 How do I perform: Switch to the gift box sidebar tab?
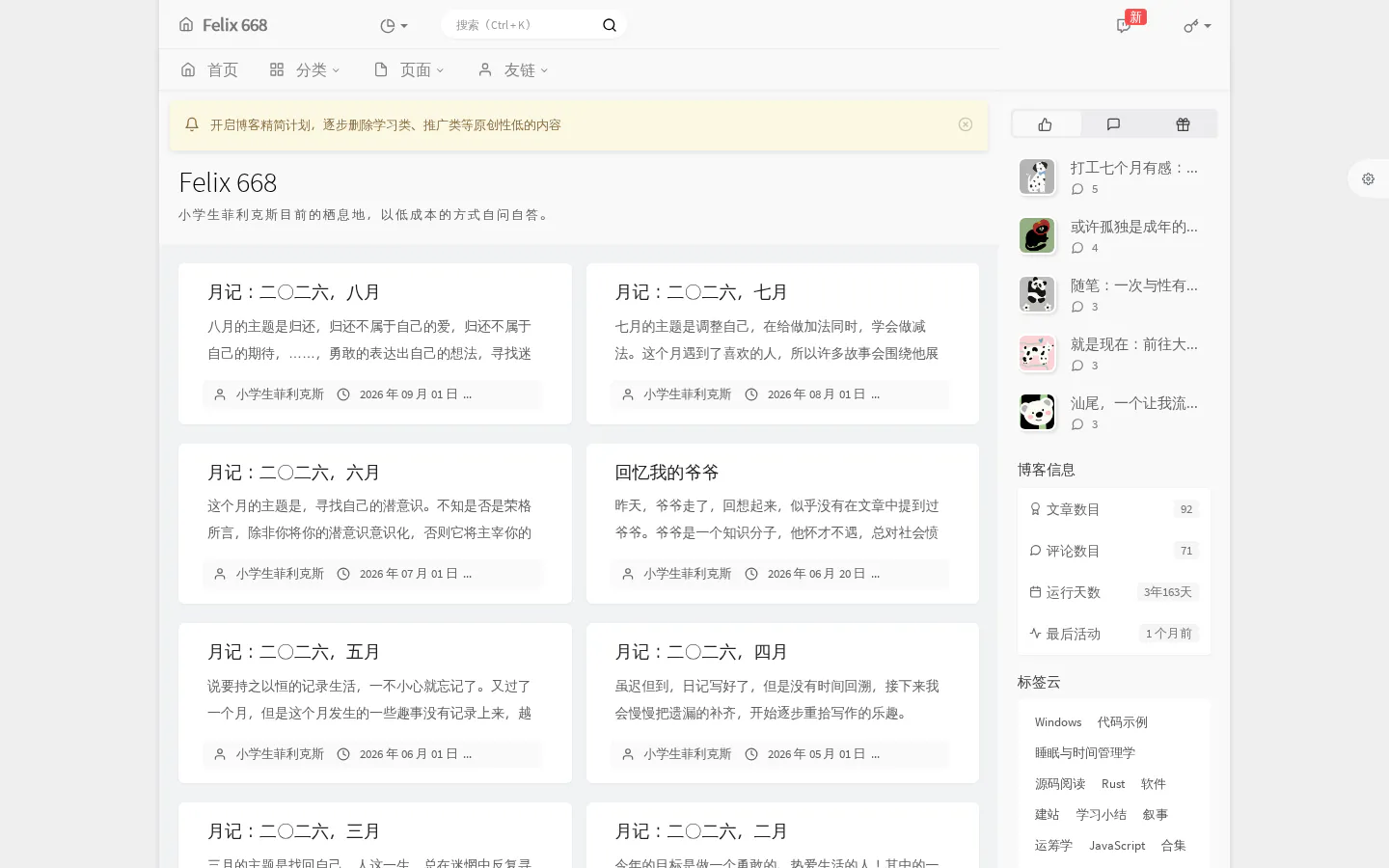pyautogui.click(x=1183, y=123)
